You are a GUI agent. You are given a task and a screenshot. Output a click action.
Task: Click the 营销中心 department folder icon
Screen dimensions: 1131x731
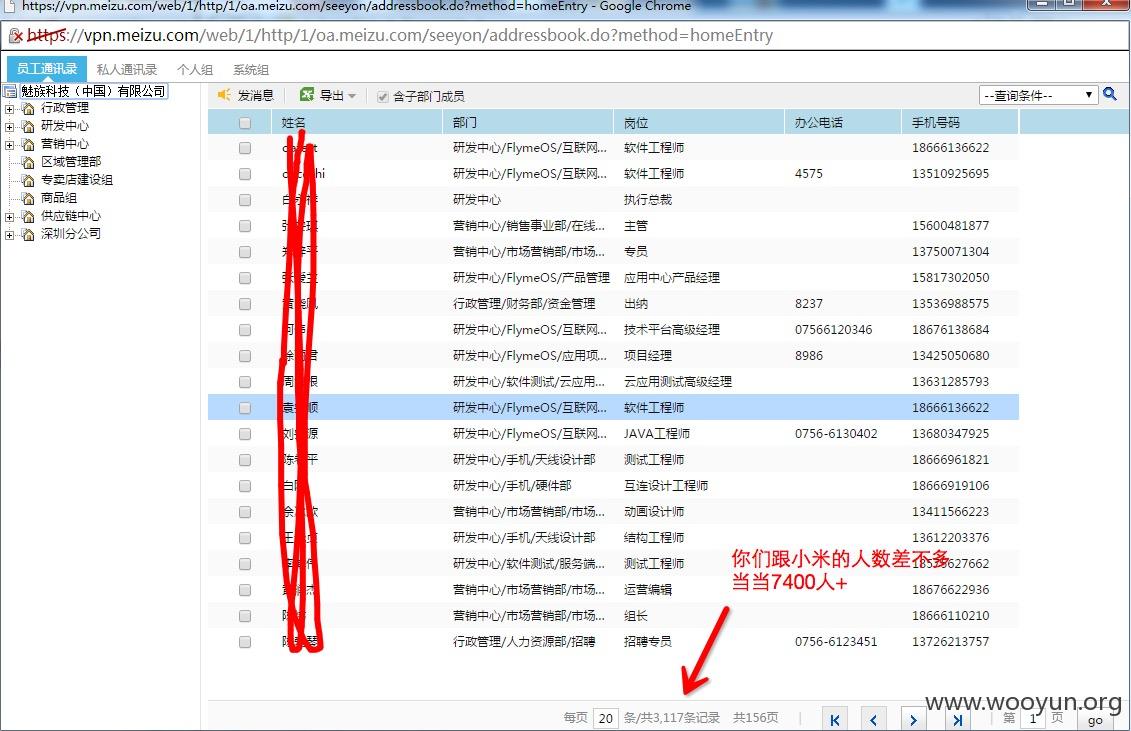(28, 144)
